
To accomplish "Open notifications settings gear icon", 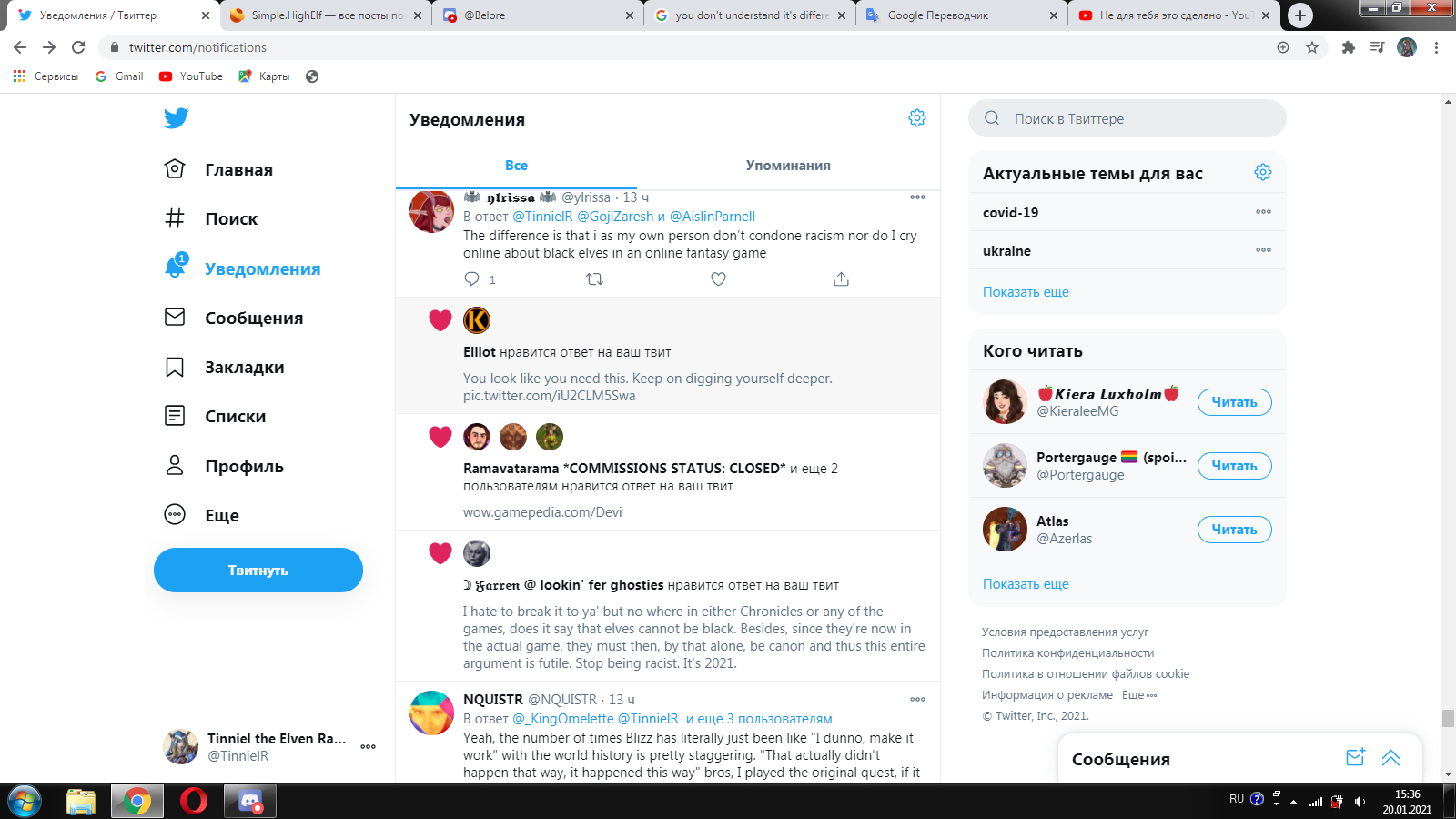I will pos(917,118).
